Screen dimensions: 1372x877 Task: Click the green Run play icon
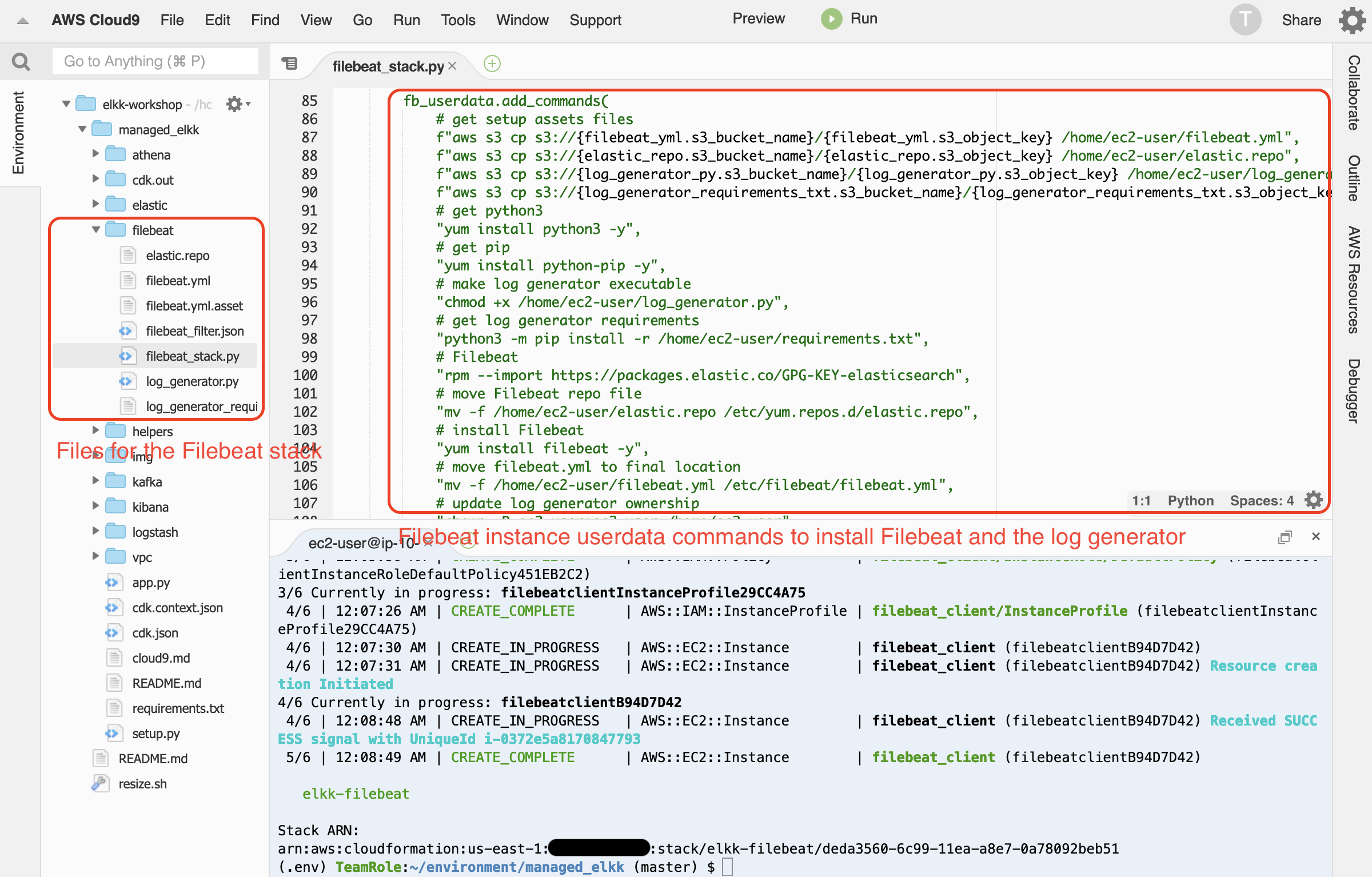click(x=832, y=19)
